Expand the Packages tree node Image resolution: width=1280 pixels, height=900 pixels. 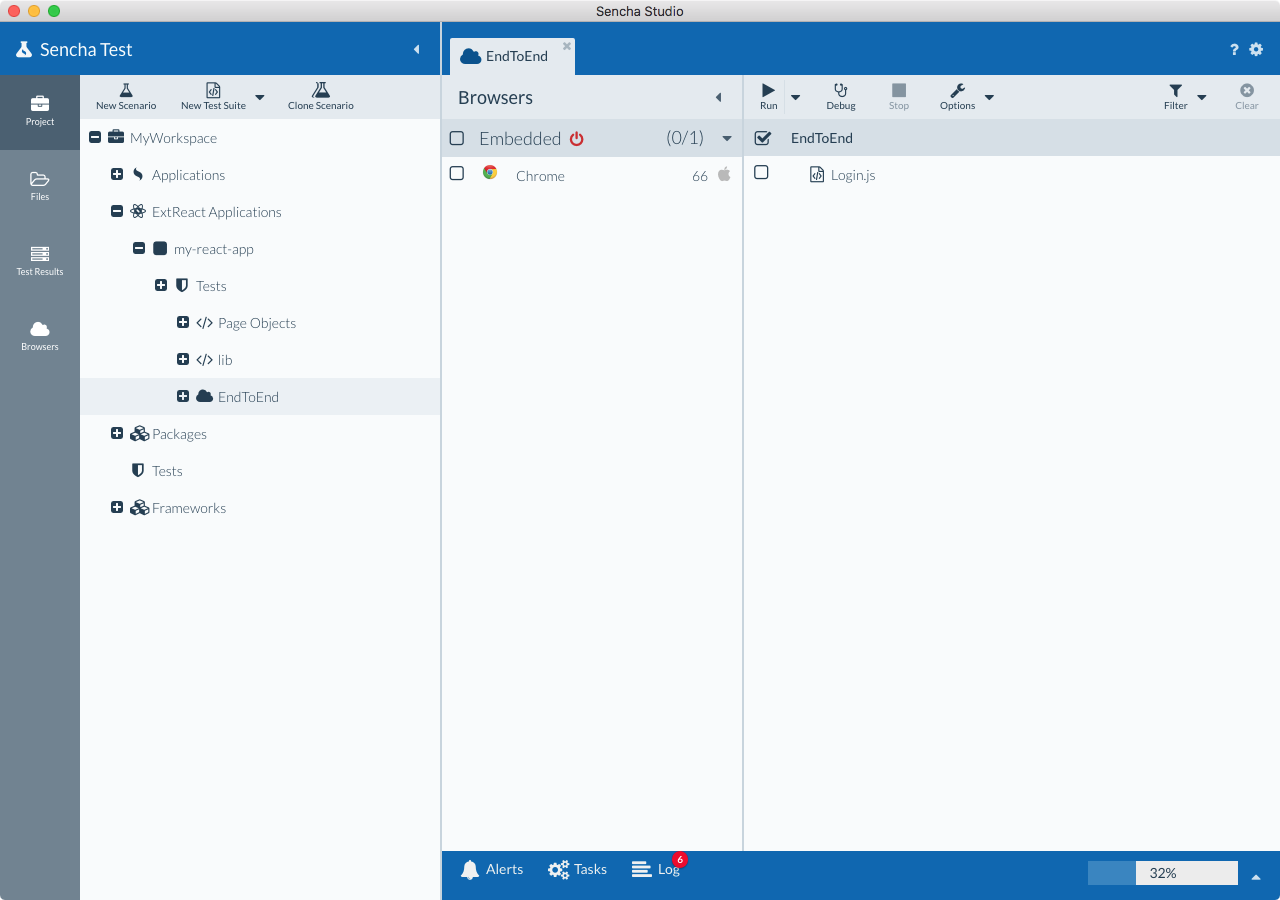pos(117,433)
